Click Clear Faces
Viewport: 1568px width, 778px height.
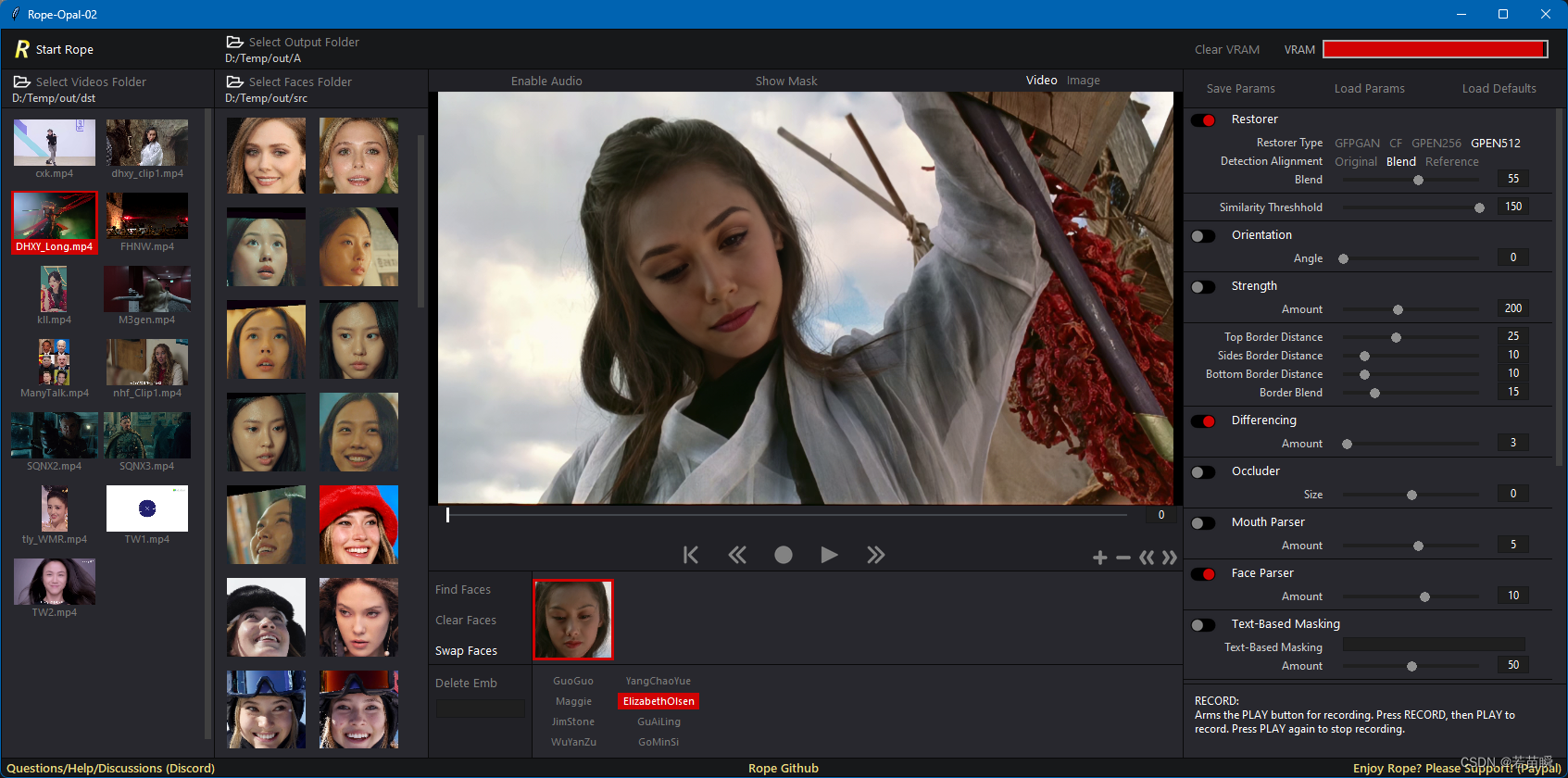point(466,620)
